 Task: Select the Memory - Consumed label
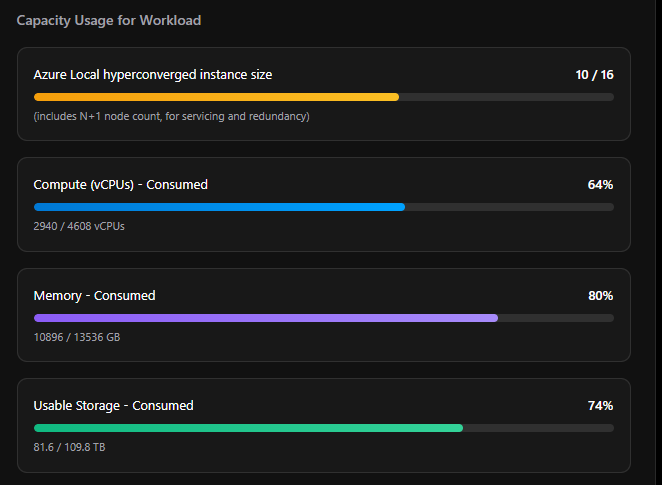[95, 296]
